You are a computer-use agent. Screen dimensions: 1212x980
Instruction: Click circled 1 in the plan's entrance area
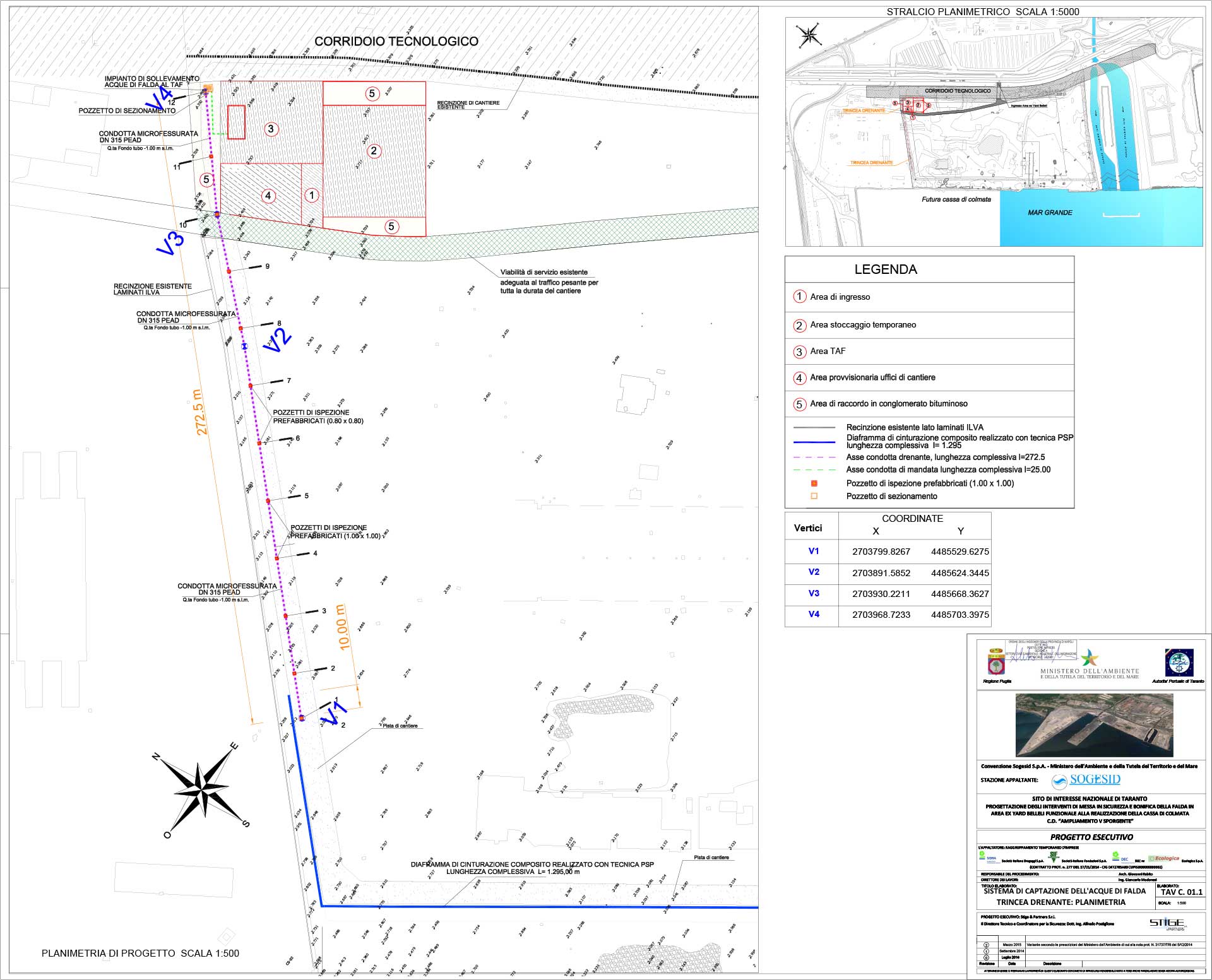[x=311, y=196]
